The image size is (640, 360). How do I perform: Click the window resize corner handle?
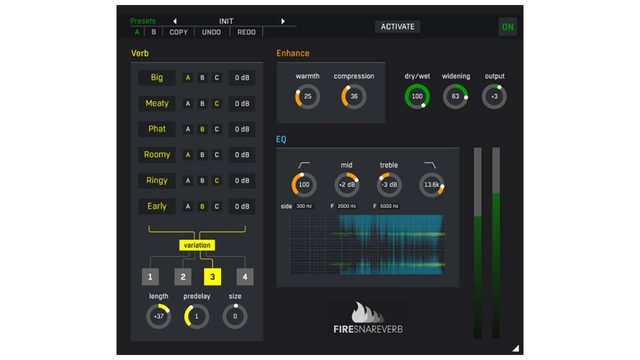click(x=516, y=348)
